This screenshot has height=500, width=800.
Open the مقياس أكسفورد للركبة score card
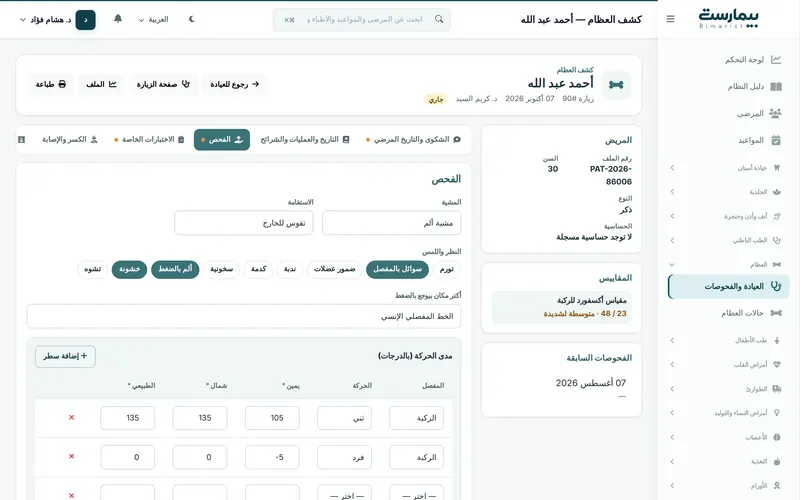pos(562,307)
